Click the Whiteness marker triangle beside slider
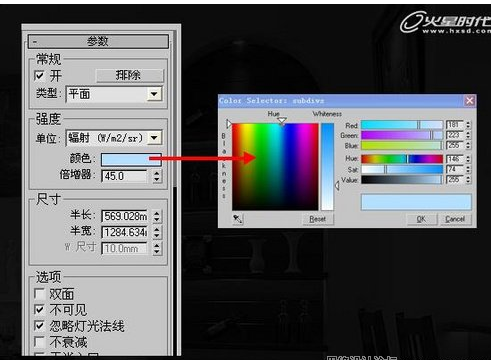 point(337,185)
